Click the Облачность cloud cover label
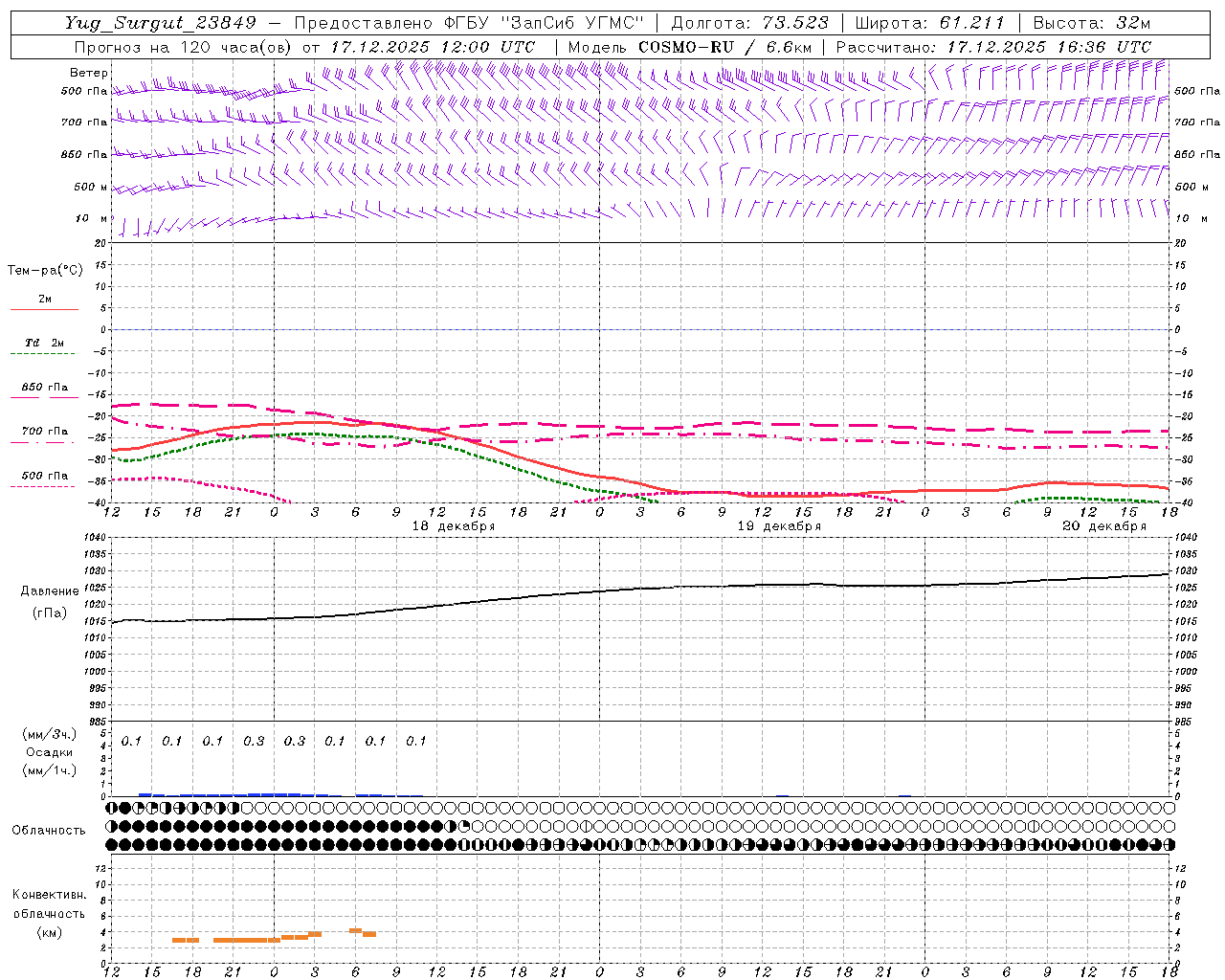 pyautogui.click(x=49, y=830)
